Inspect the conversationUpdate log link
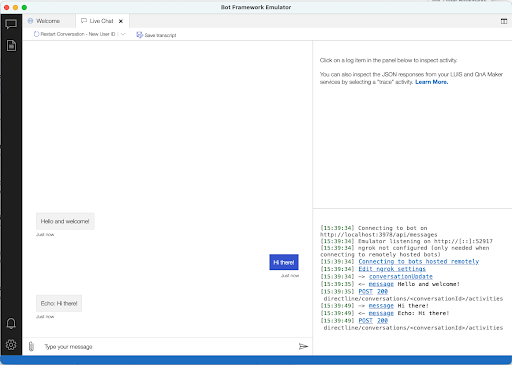 coord(401,277)
